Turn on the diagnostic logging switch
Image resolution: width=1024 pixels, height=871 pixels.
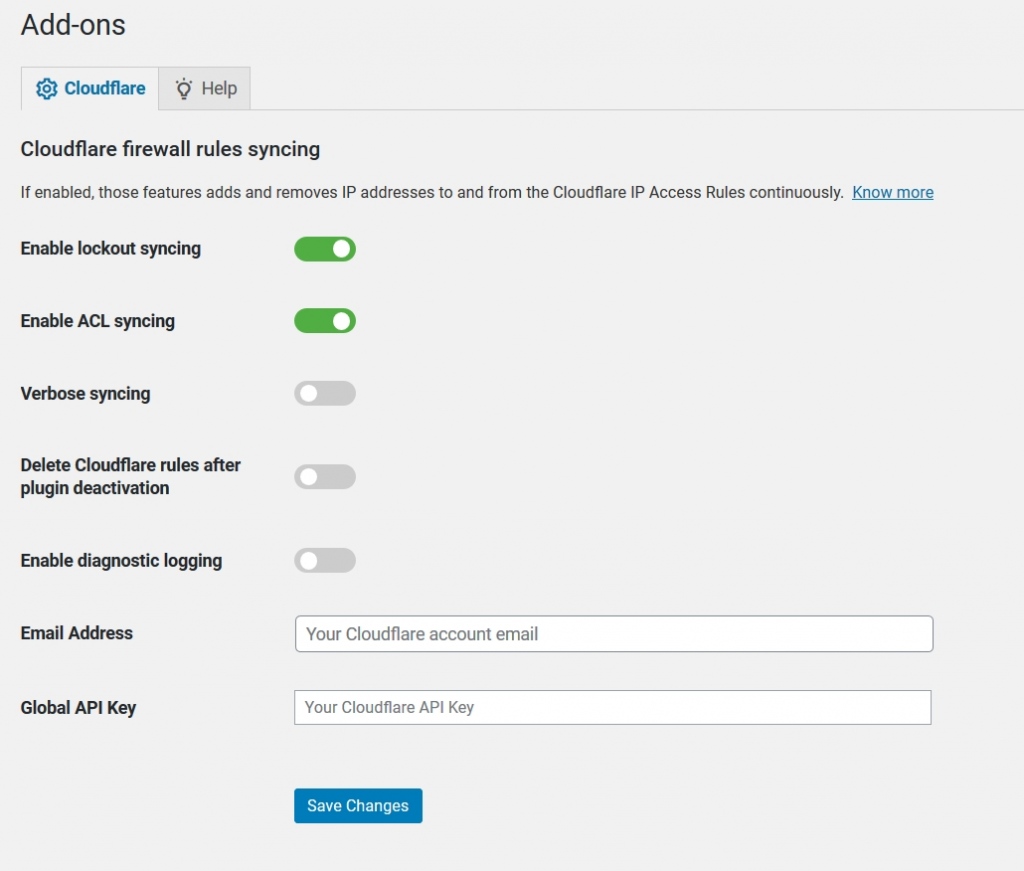tap(325, 561)
